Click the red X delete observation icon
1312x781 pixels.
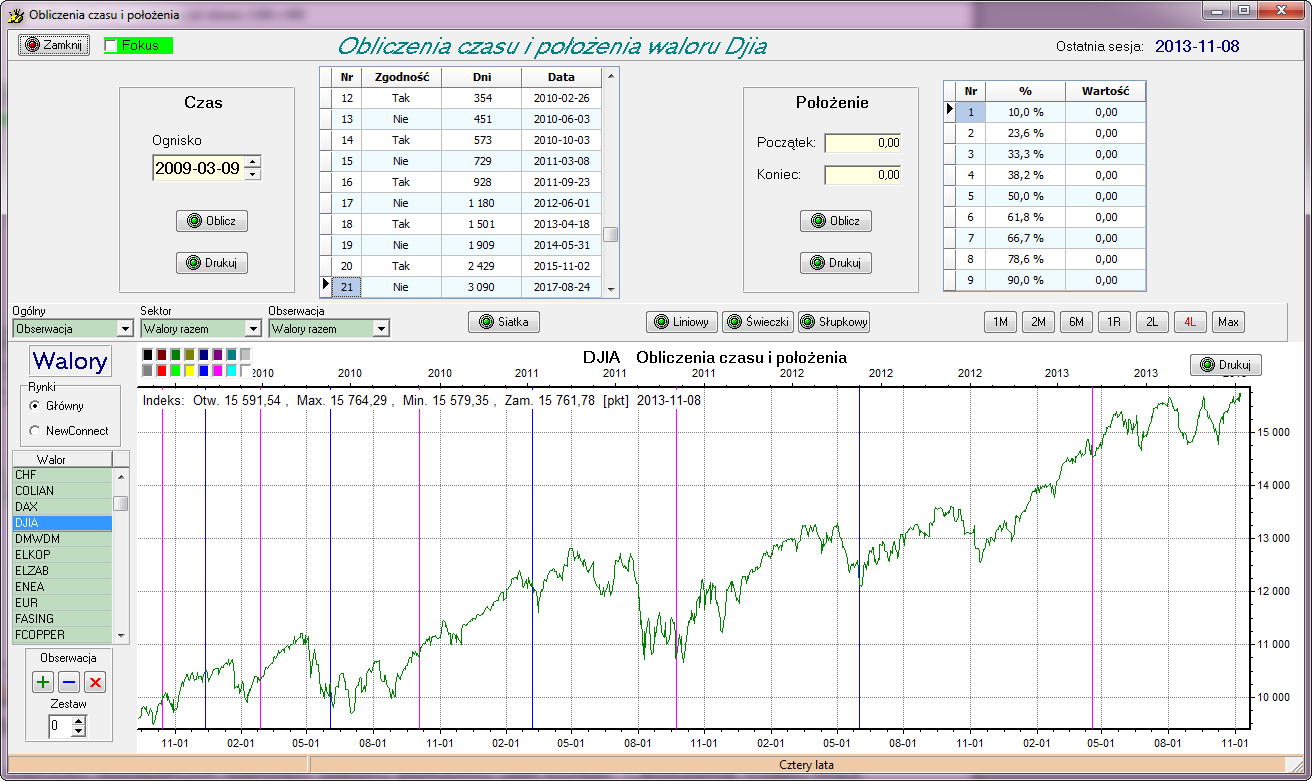point(95,683)
